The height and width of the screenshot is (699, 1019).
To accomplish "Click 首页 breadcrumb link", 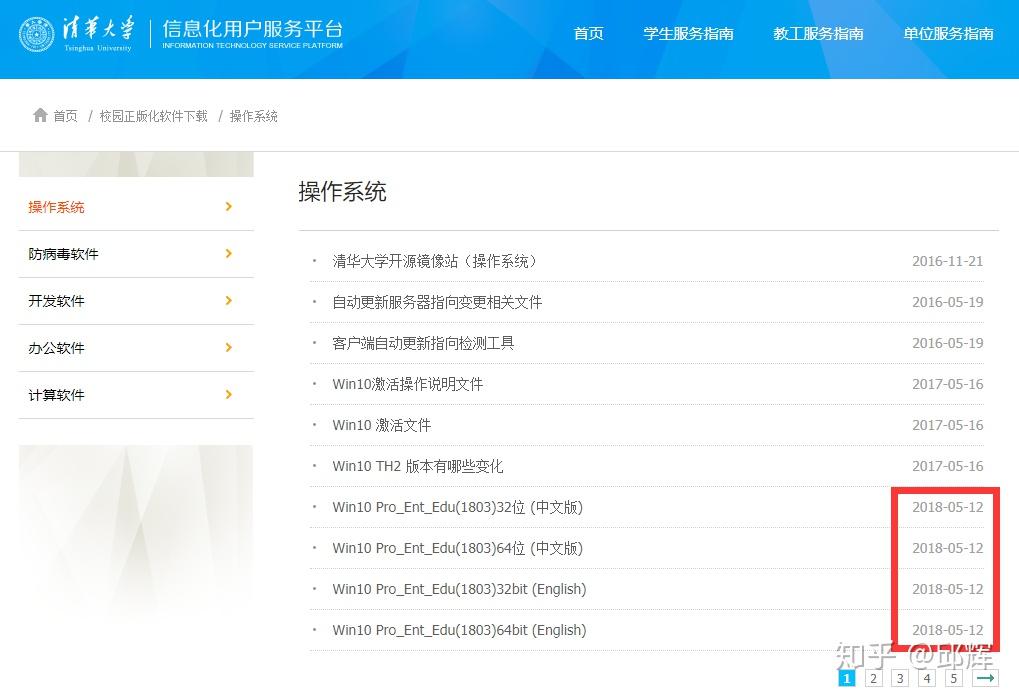I will click(65, 116).
